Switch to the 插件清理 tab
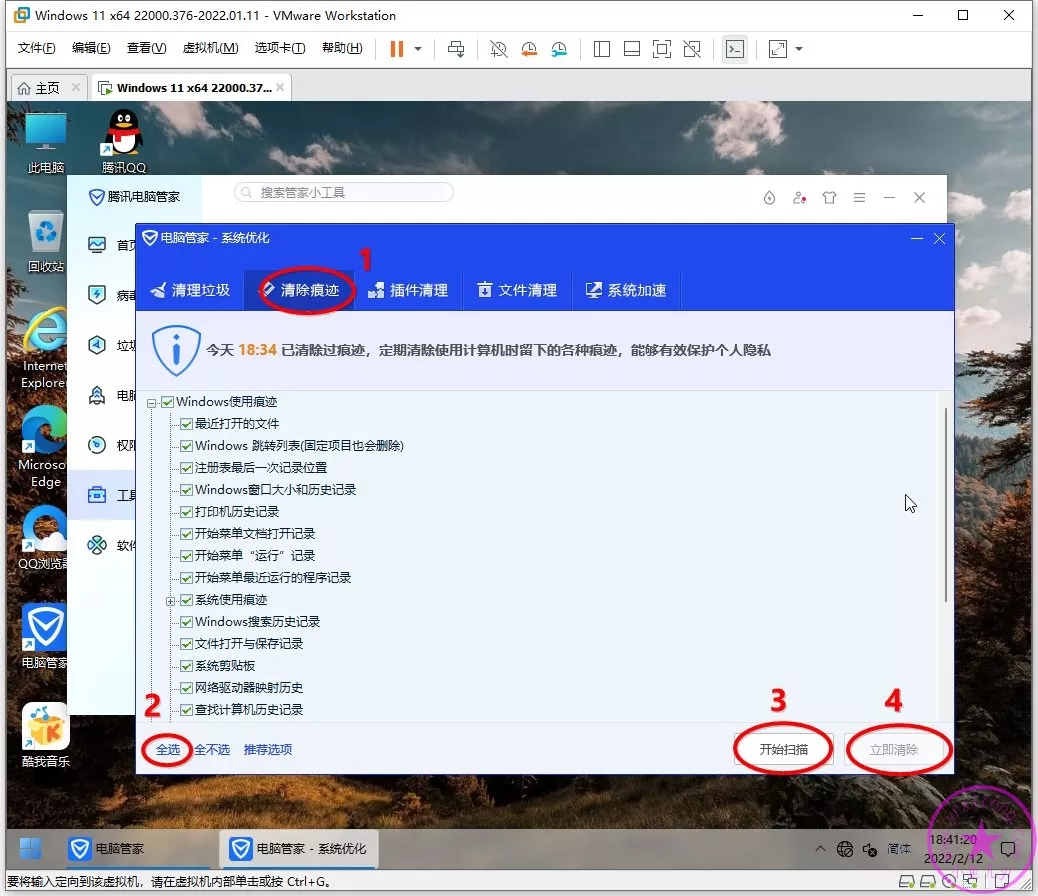1038x896 pixels. coord(408,290)
